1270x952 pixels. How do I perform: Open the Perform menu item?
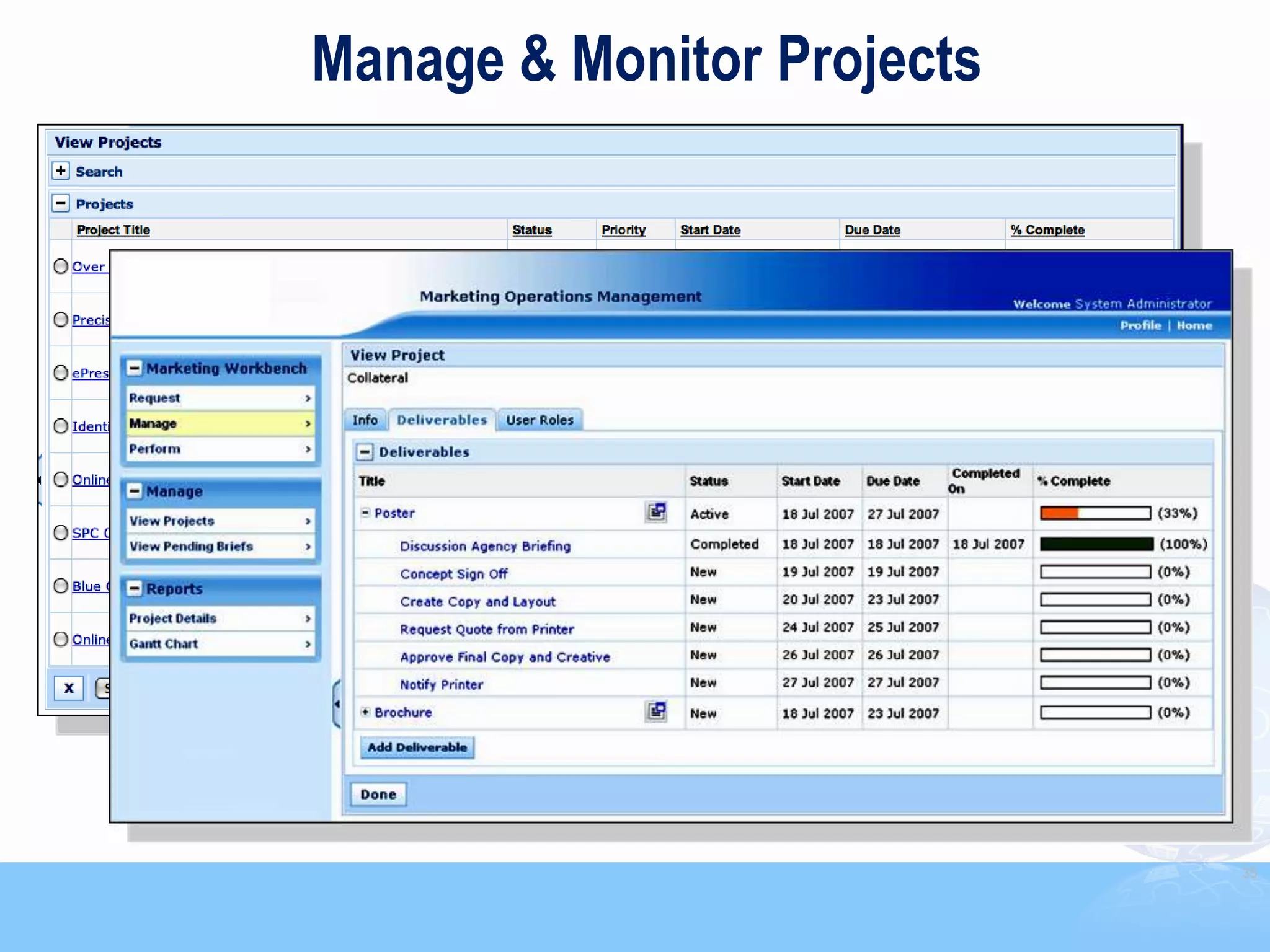tap(220, 449)
